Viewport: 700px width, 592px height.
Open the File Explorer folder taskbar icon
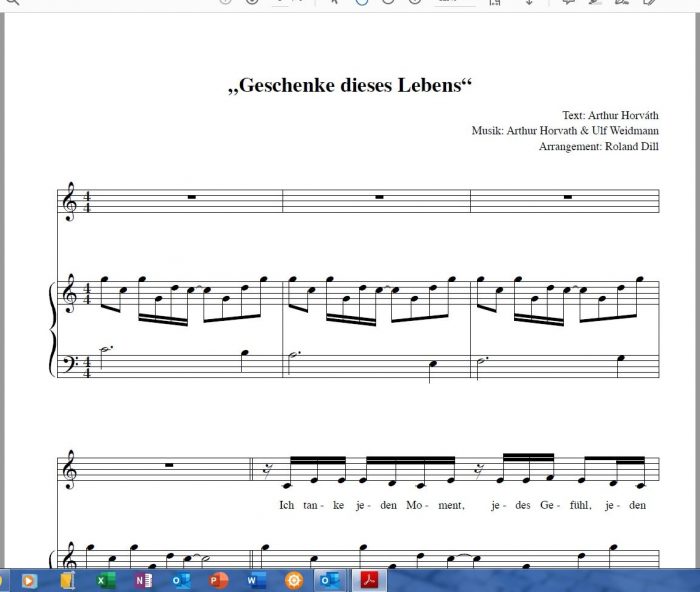[x=67, y=580]
